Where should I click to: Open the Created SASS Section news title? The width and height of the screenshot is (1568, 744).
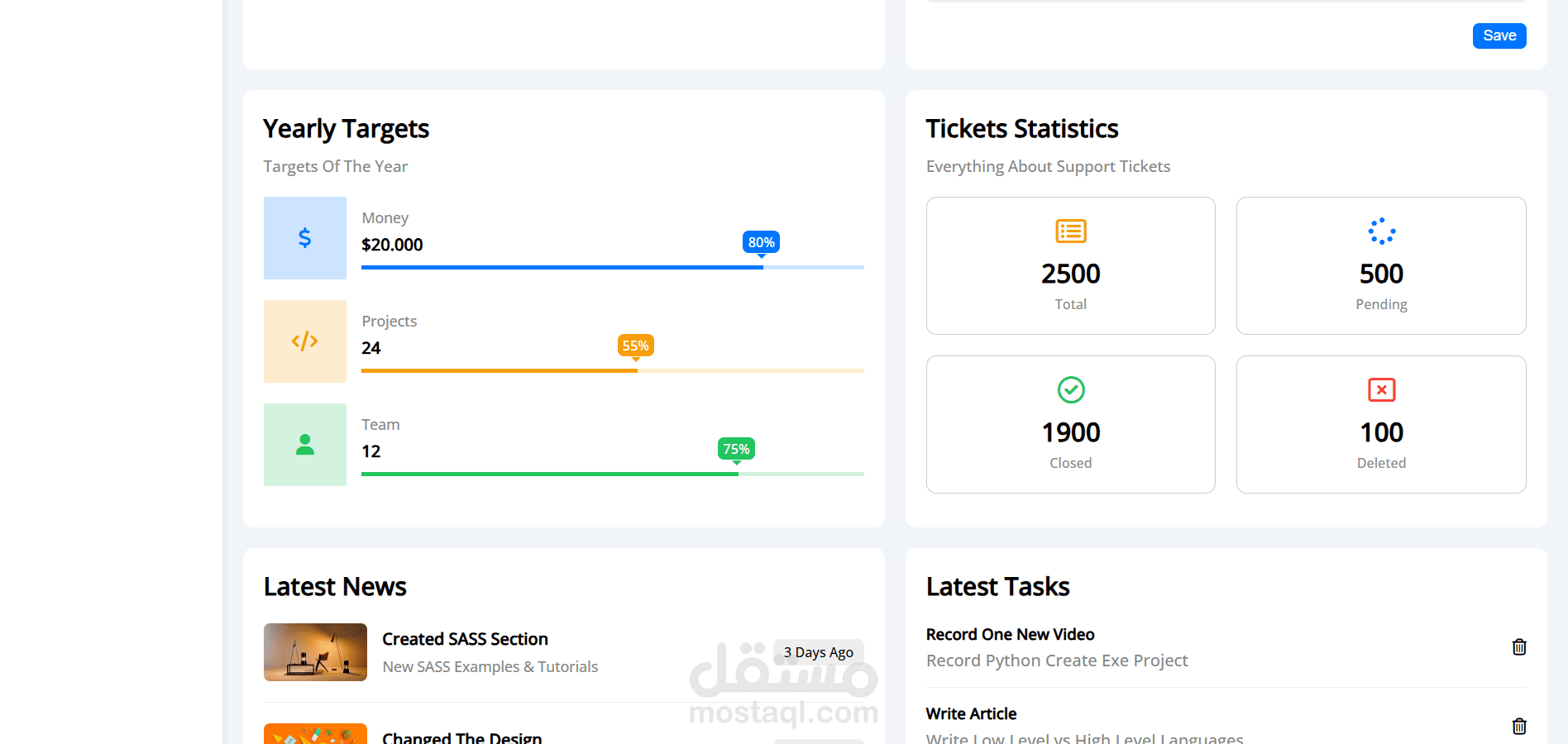click(x=465, y=639)
